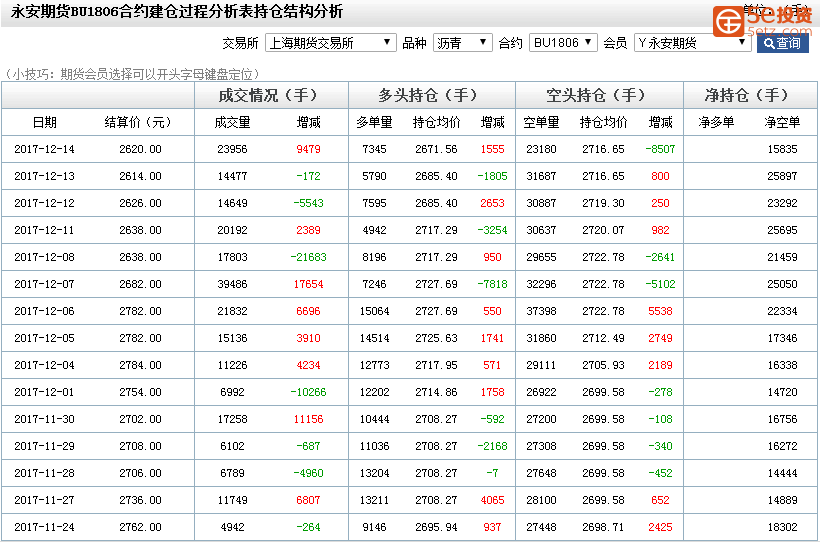
Task: Expand the 合约 BU1806 dropdown
Action: point(563,43)
